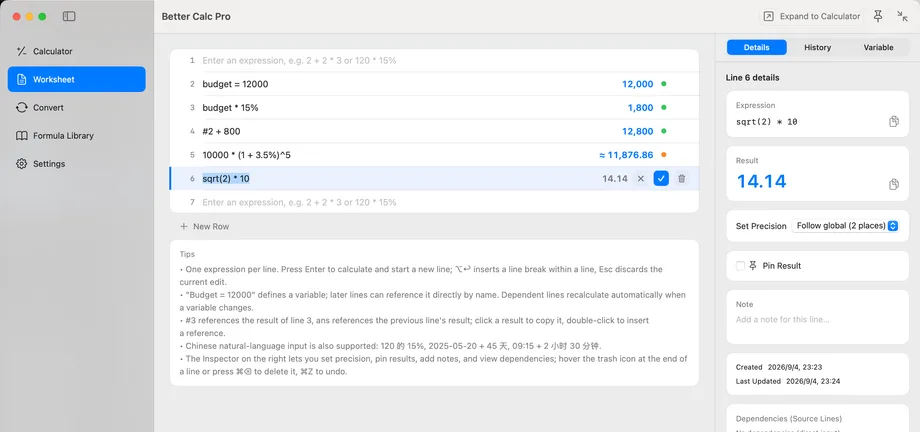
Task: Click the orange status dot on line 5
Action: (664, 155)
